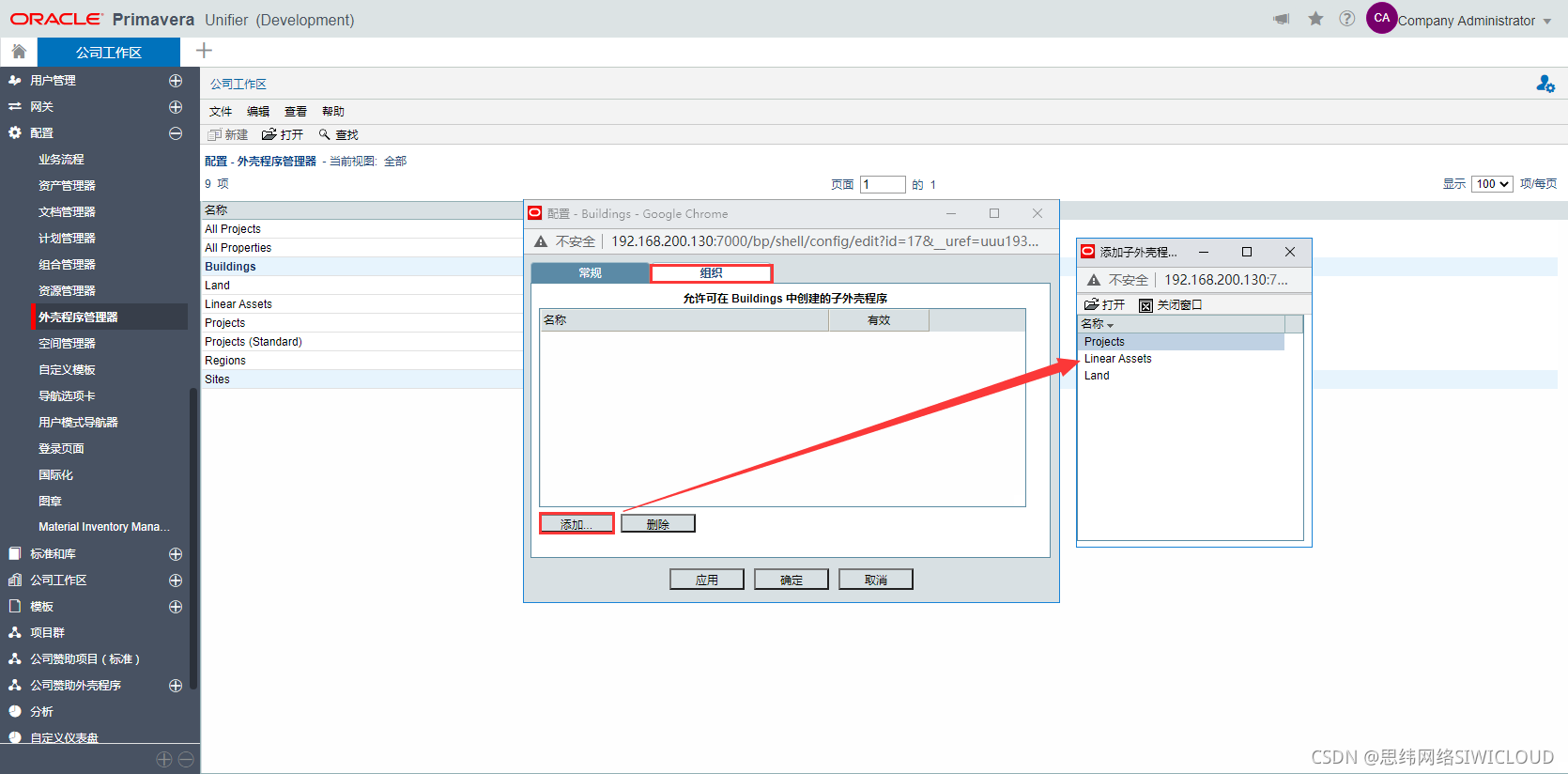Click the 取消 button
The height and width of the screenshot is (774, 1568).
(876, 580)
